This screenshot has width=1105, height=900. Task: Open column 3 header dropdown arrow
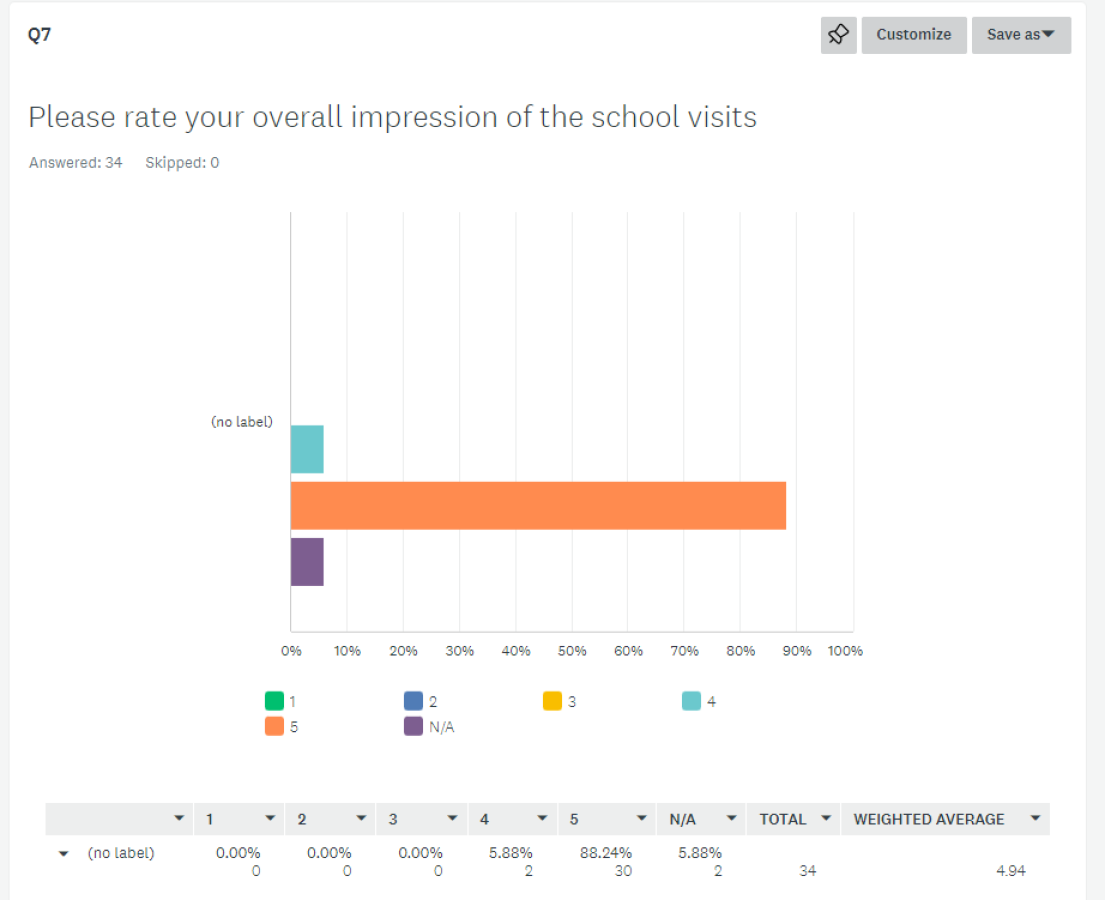click(452, 818)
